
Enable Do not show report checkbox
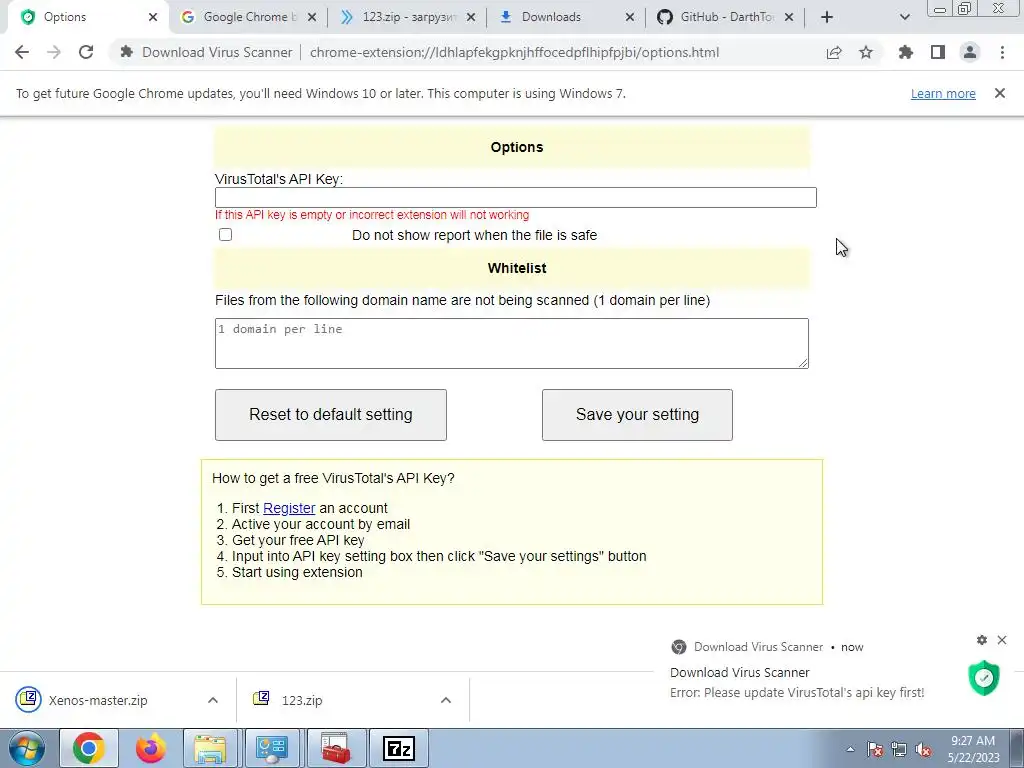click(x=225, y=234)
